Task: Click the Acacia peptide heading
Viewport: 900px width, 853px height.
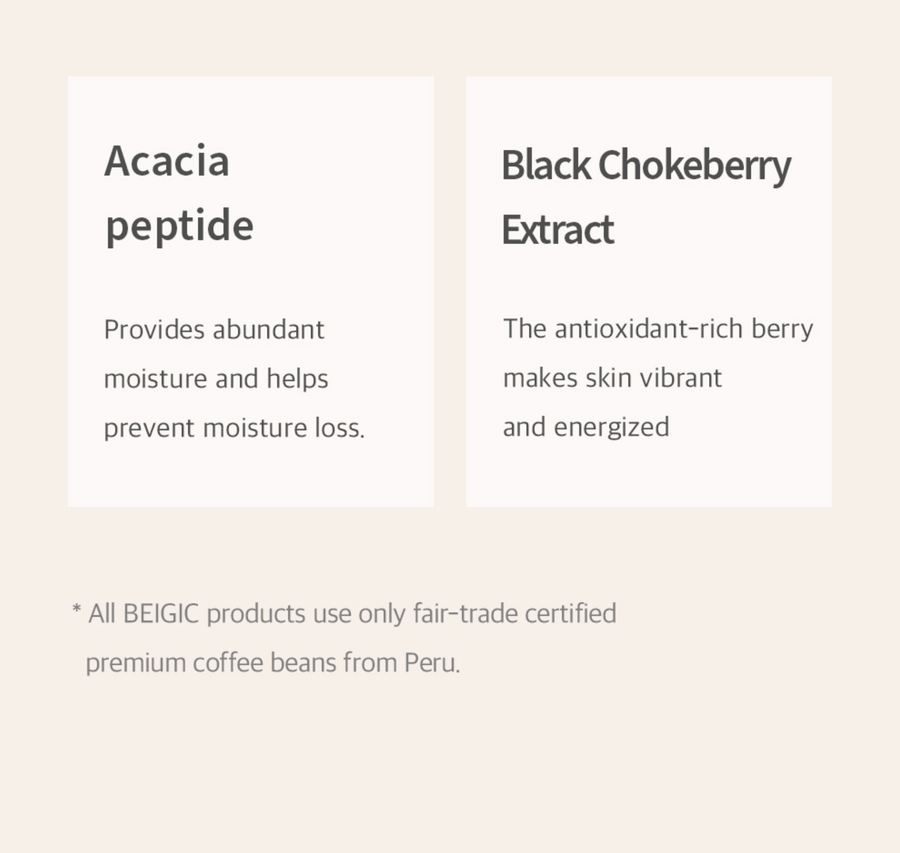Action: click(x=179, y=194)
